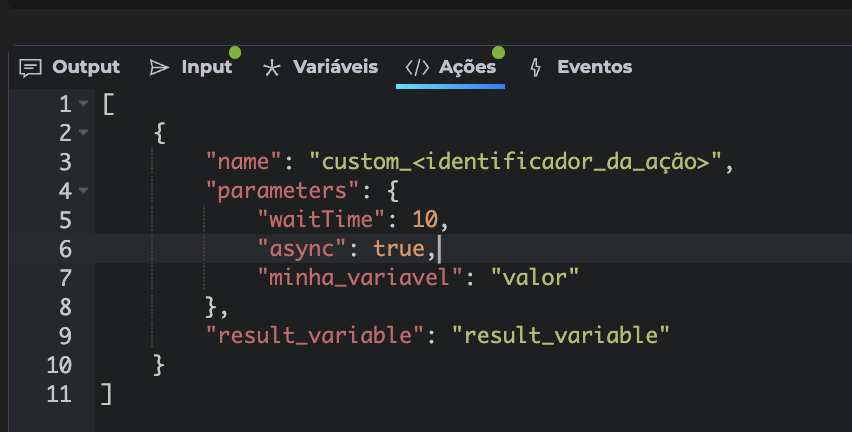The width and height of the screenshot is (852, 432).
Task: Click the green dot on Input tab
Action: pyautogui.click(x=235, y=52)
